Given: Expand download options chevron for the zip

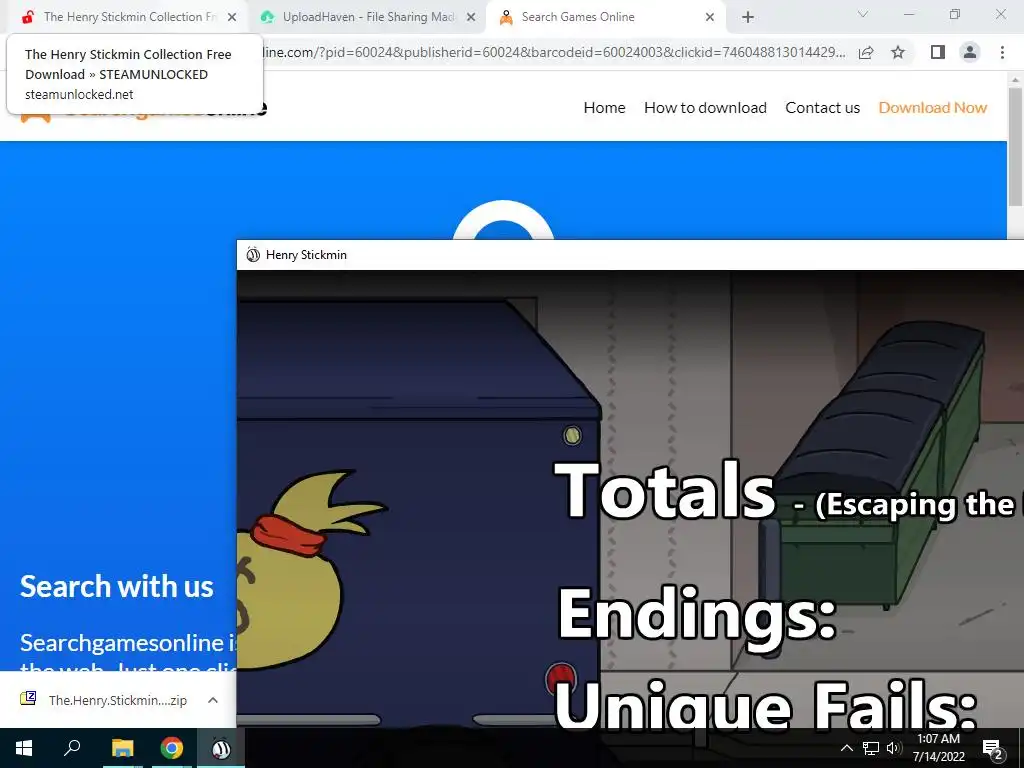Looking at the screenshot, I should [x=213, y=700].
